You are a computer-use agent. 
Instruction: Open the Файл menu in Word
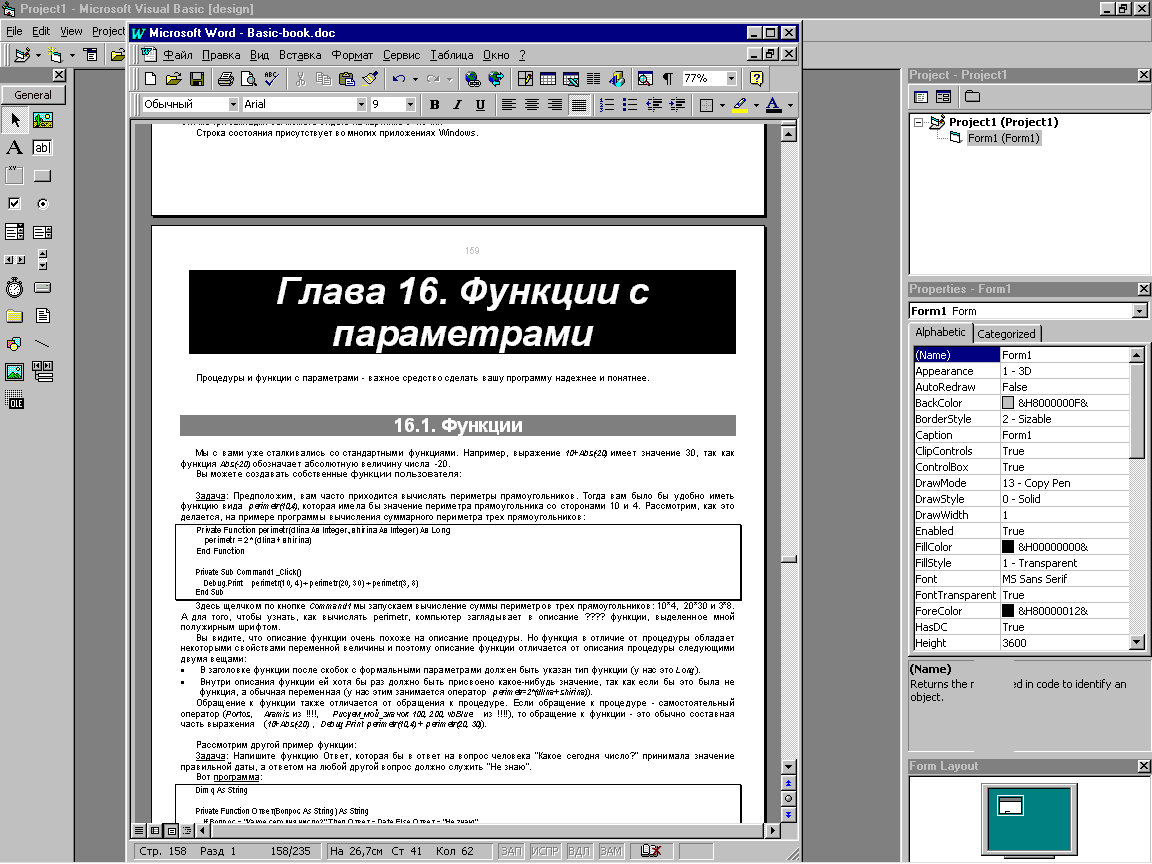click(177, 55)
